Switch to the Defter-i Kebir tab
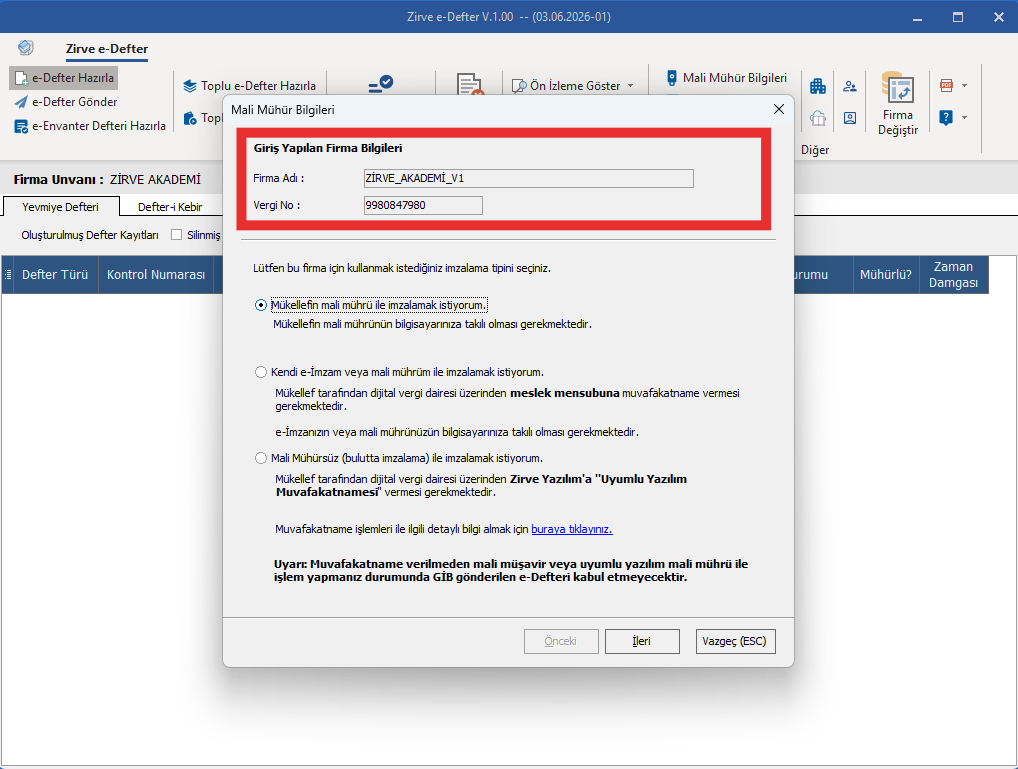The height and width of the screenshot is (769, 1018). [x=170, y=207]
